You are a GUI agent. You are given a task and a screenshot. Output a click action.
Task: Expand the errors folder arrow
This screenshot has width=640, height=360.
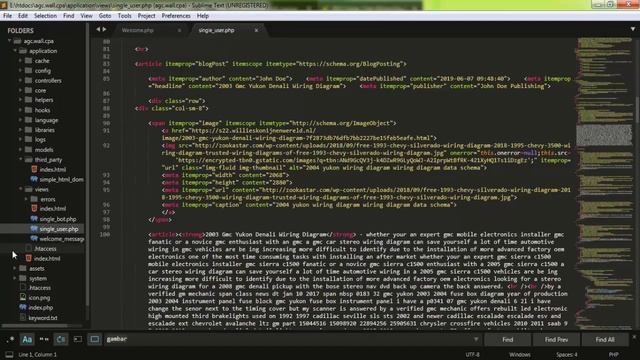pos(26,199)
